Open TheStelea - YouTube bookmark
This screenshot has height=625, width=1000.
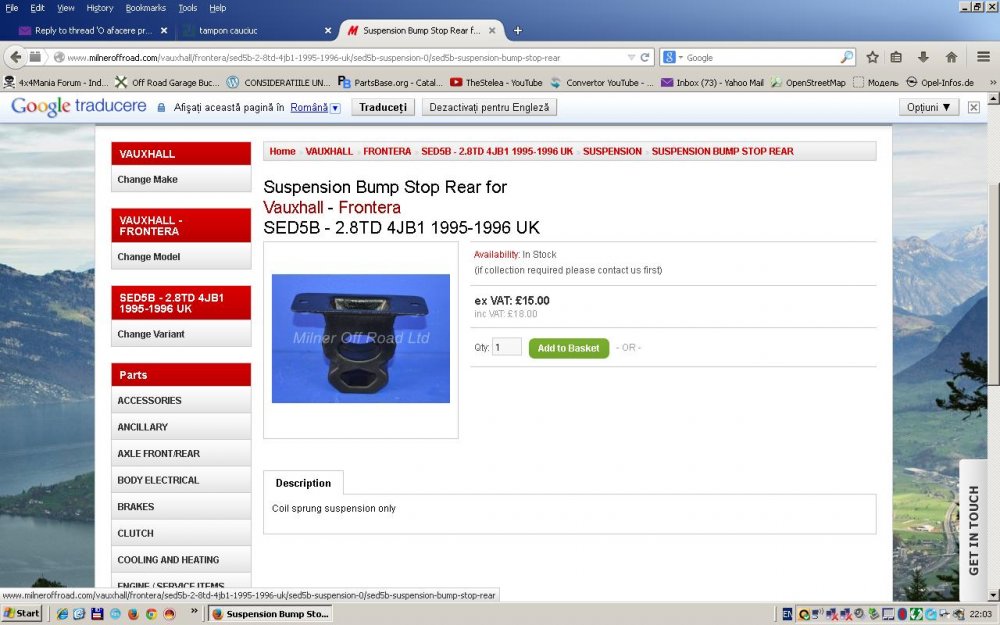(x=496, y=83)
